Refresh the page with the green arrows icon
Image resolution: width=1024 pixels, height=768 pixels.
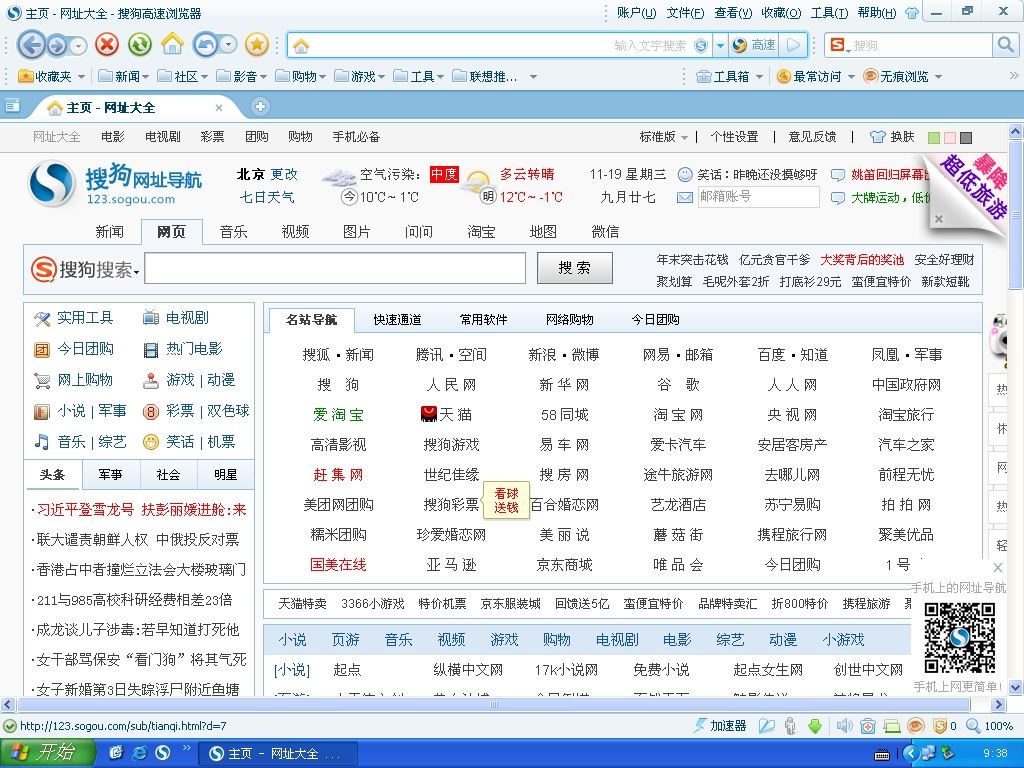point(139,44)
